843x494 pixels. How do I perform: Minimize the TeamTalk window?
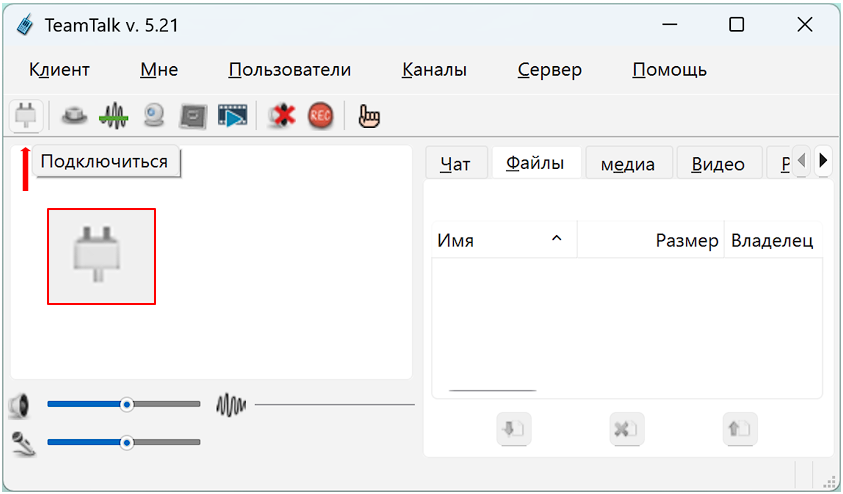pyautogui.click(x=669, y=25)
